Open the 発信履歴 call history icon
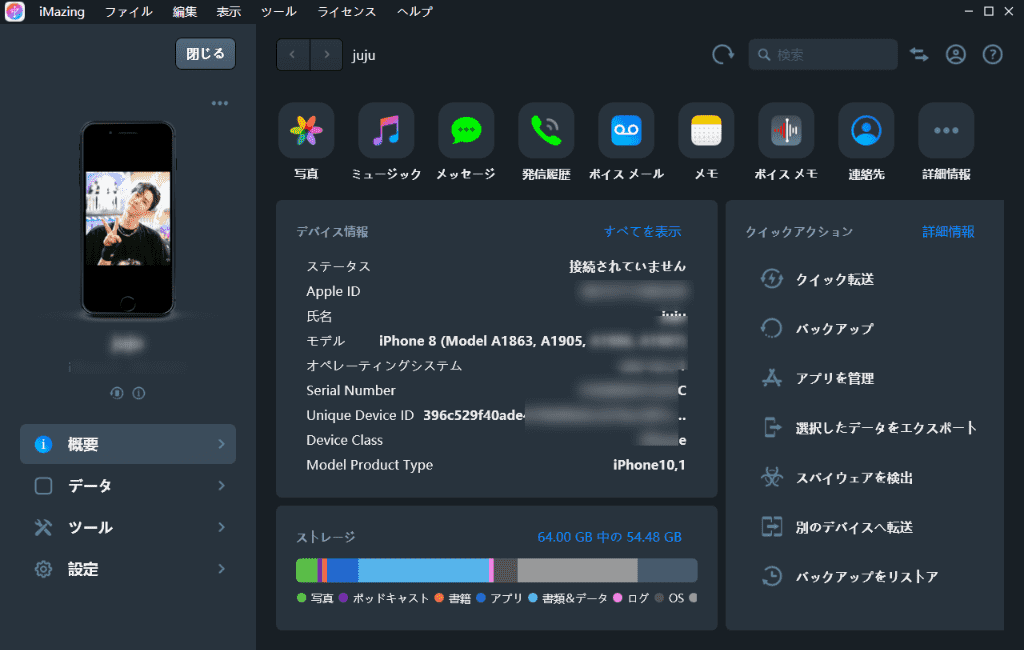 [x=546, y=131]
